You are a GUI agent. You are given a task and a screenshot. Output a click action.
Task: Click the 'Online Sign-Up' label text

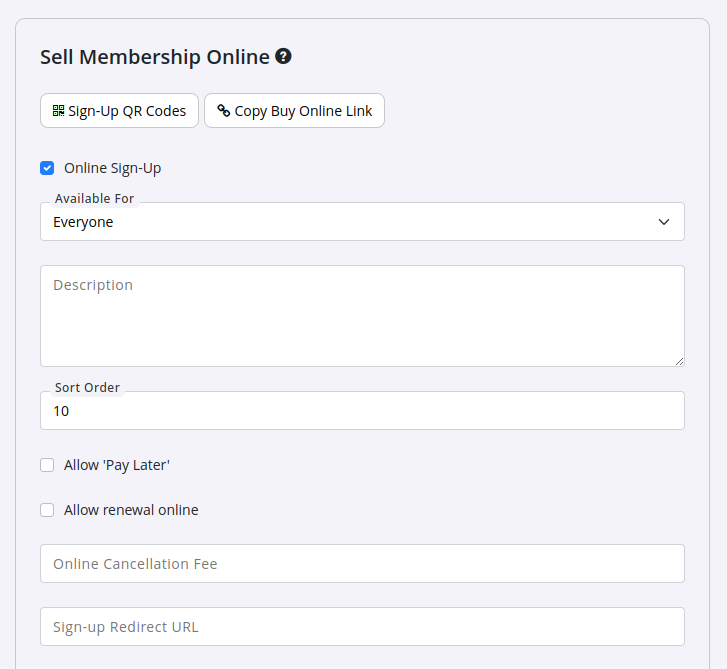pyautogui.click(x=113, y=168)
